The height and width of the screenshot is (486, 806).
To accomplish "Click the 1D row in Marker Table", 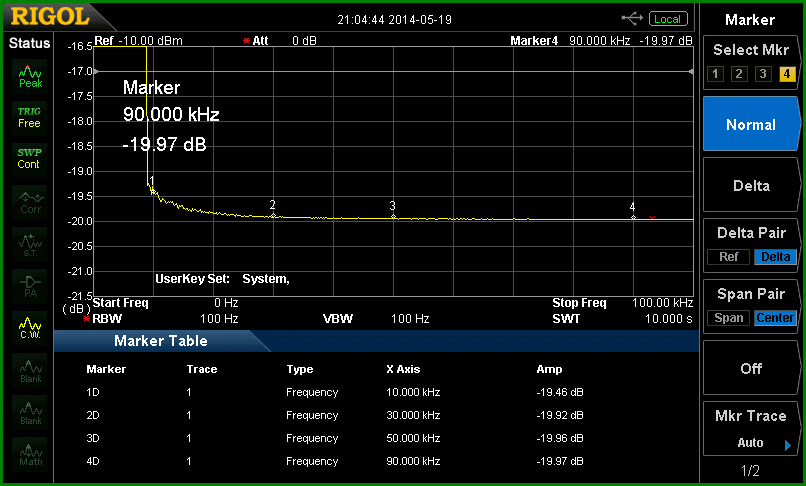I will (x=335, y=392).
